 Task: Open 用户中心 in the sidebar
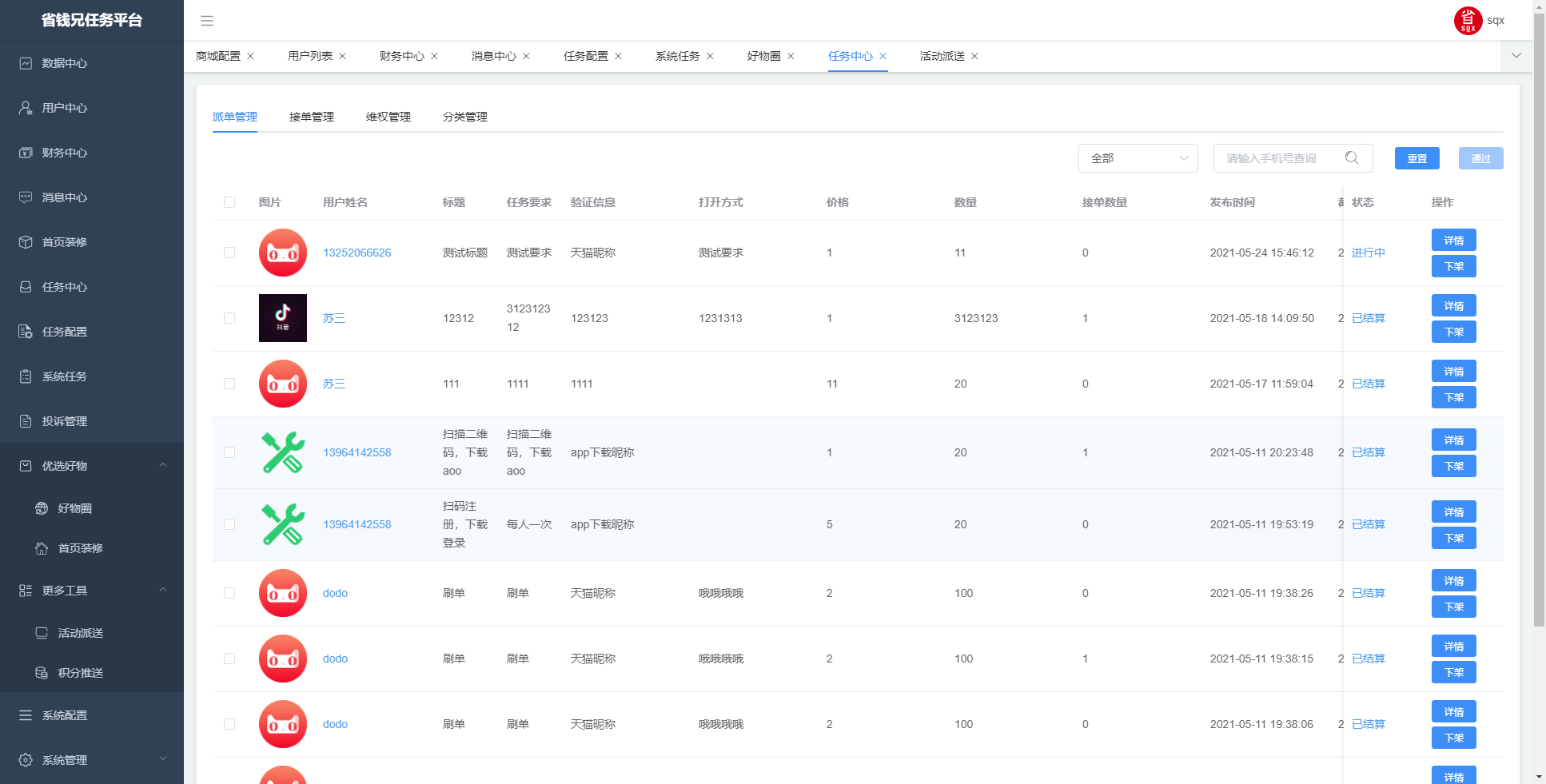click(x=65, y=108)
